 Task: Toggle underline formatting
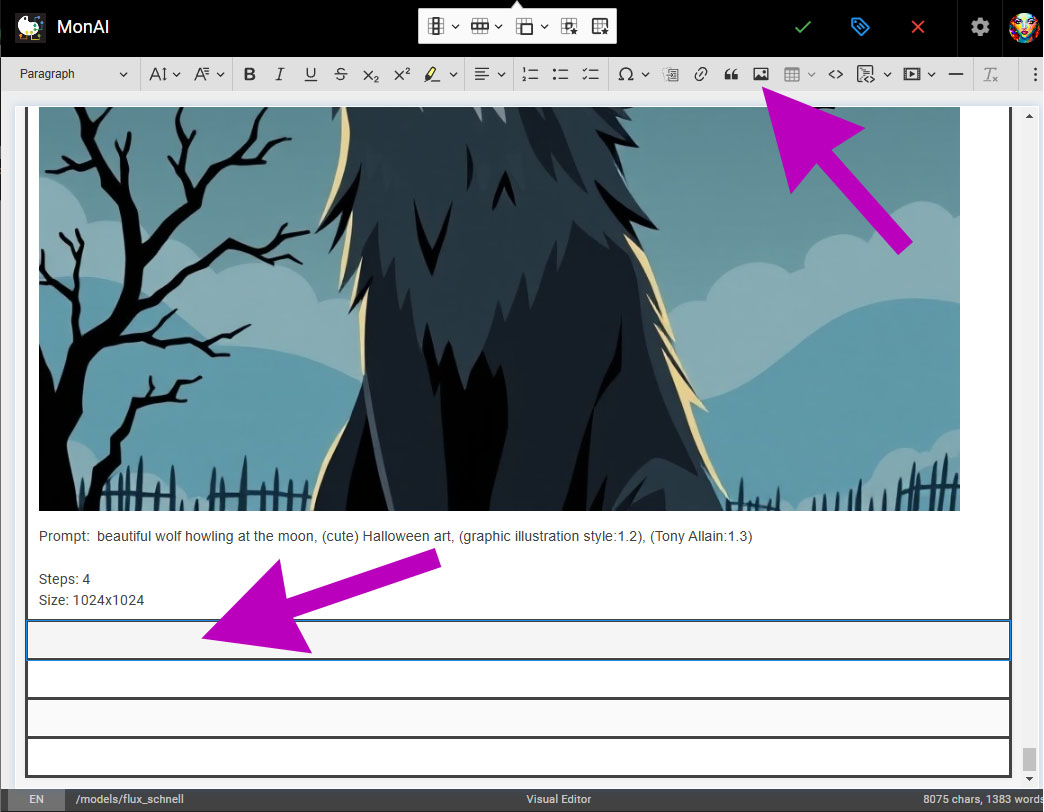(310, 74)
